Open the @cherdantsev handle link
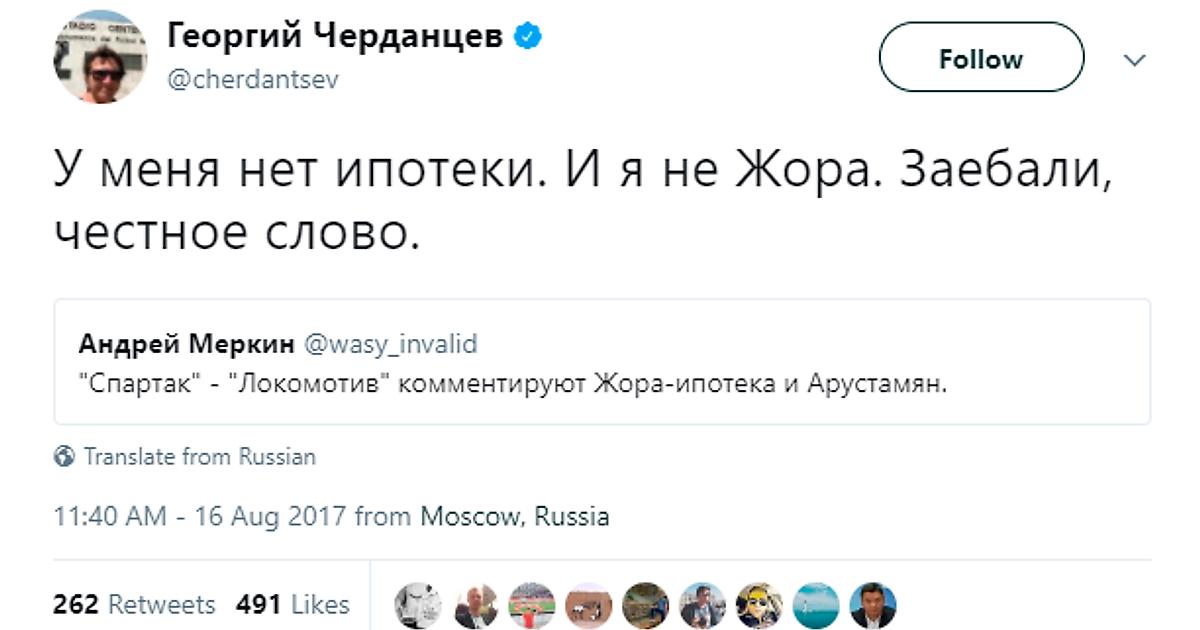 [x=252, y=80]
